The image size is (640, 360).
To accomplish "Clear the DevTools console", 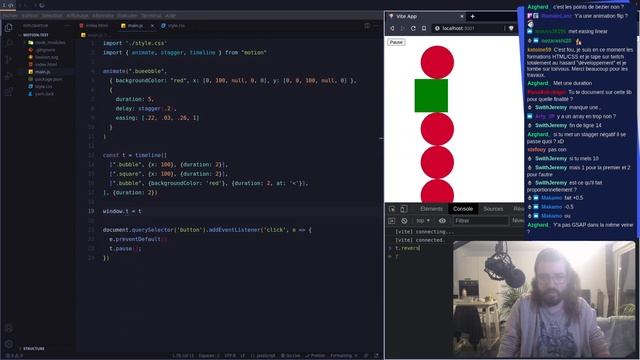I will point(404,221).
